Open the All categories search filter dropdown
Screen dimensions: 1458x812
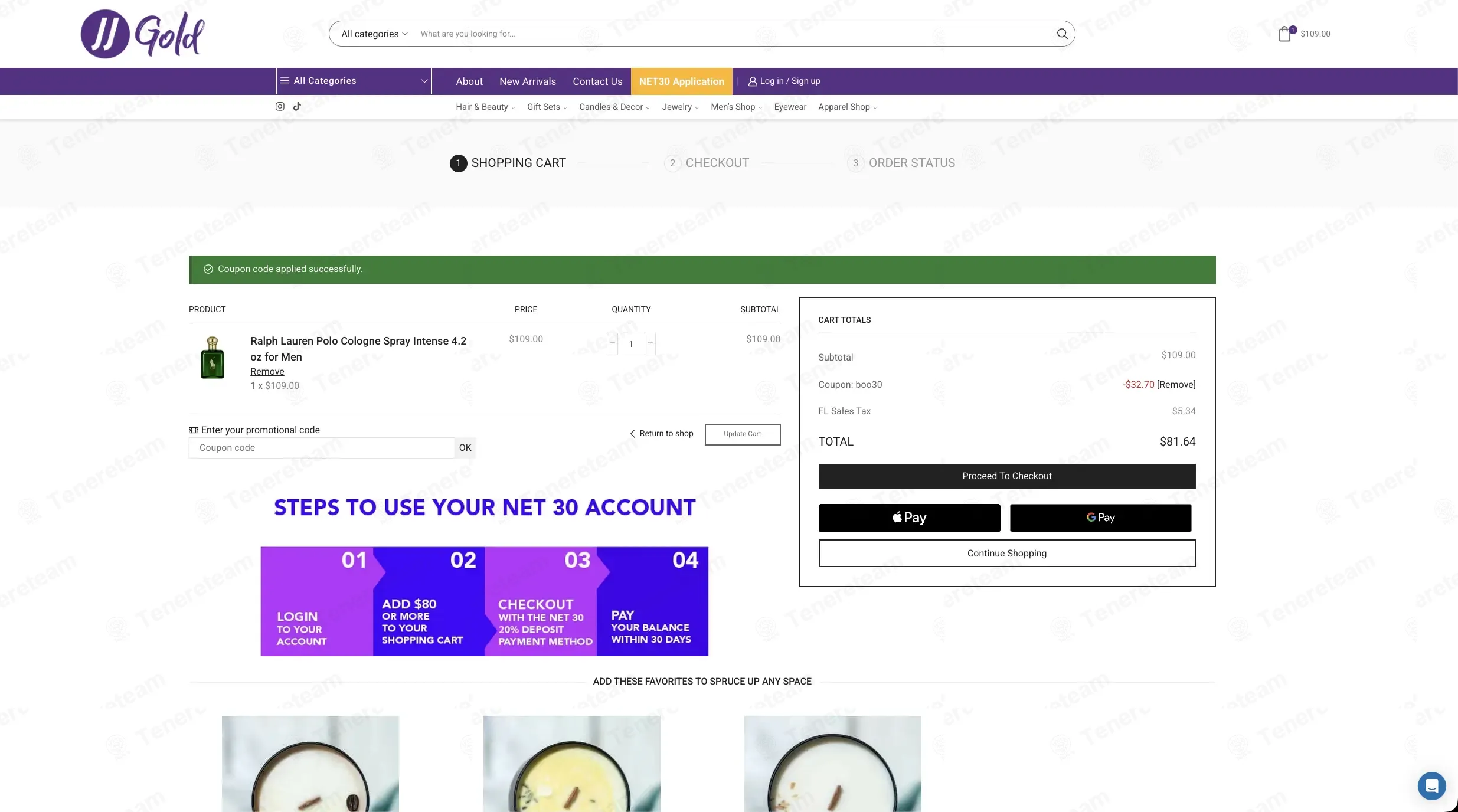coord(374,34)
